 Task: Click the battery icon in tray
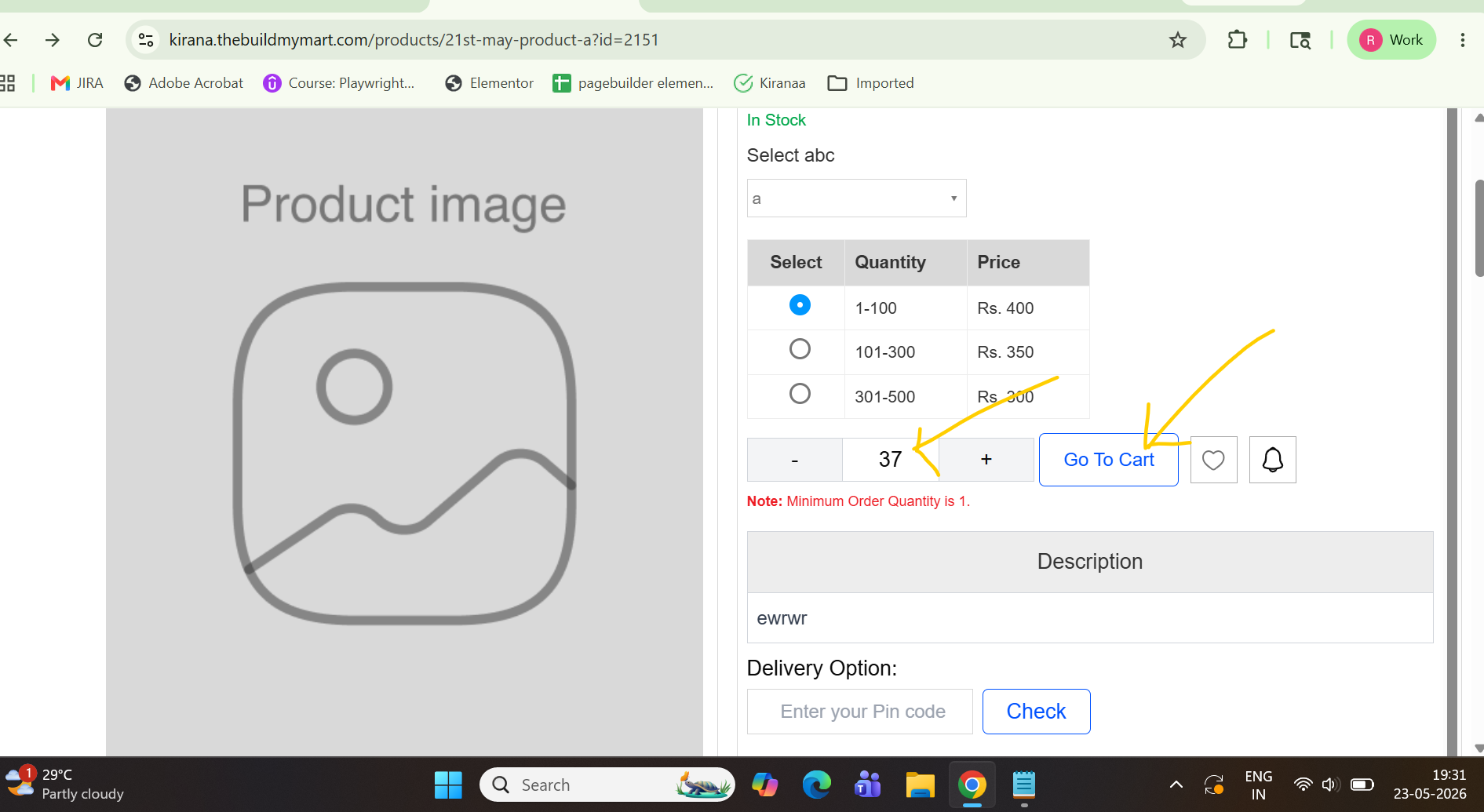tap(1362, 785)
